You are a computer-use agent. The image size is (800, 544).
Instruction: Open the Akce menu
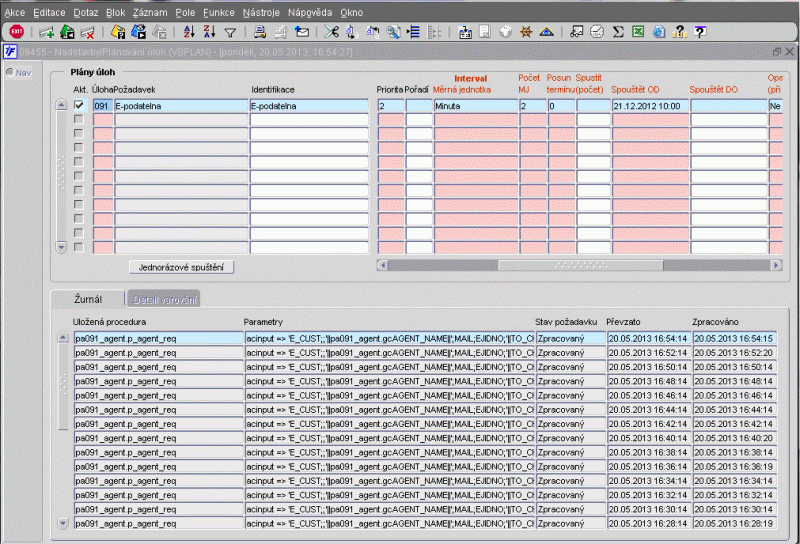point(15,12)
